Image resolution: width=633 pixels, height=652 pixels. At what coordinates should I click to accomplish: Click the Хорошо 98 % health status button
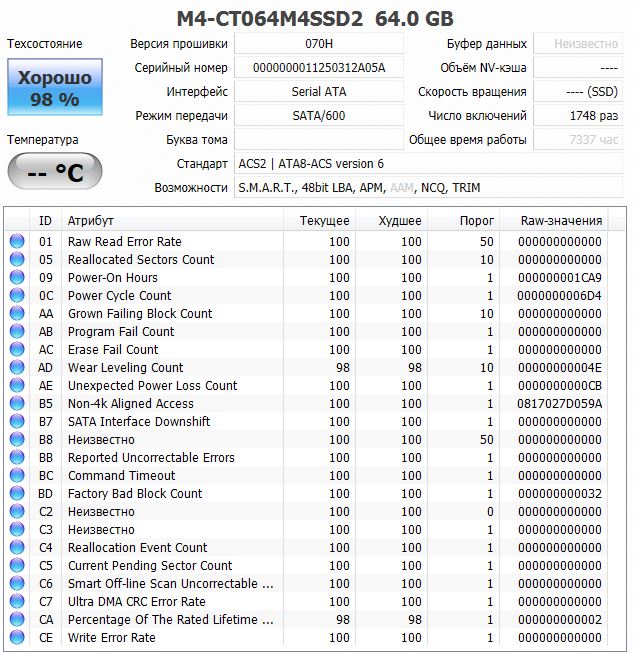point(54,87)
